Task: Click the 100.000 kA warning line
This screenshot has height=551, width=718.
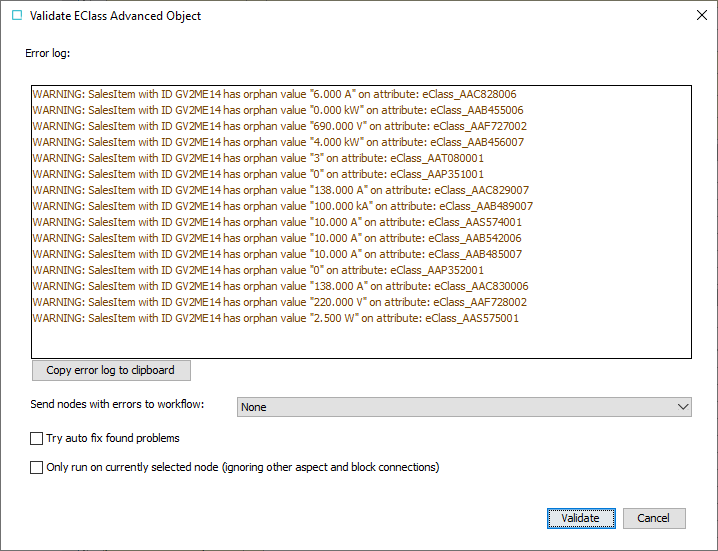Action: pyautogui.click(x=282, y=206)
